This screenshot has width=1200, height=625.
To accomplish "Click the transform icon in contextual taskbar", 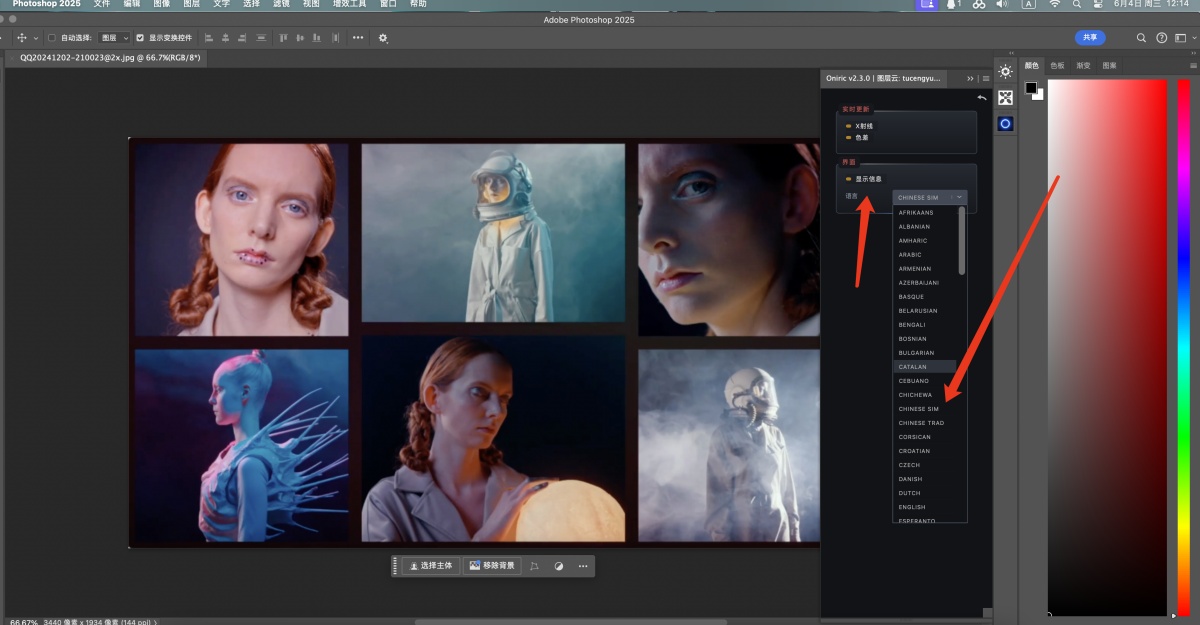I will point(535,566).
